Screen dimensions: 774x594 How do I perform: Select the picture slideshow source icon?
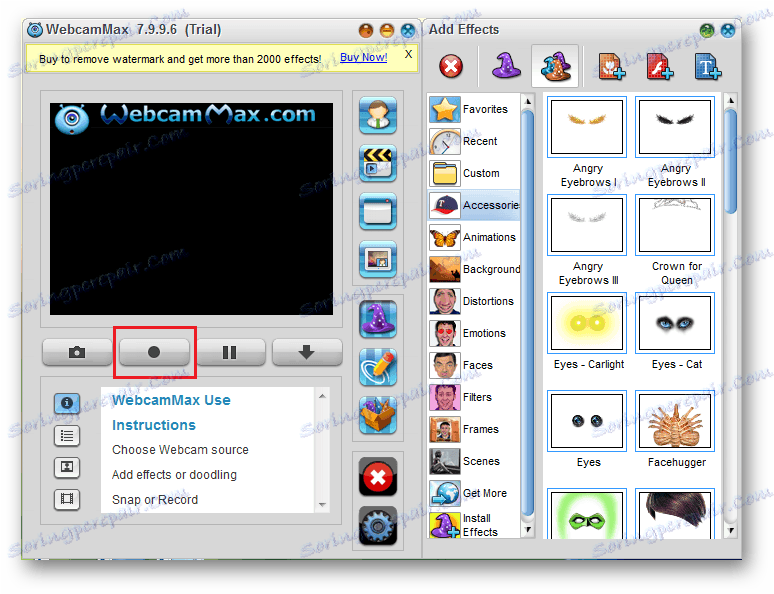pyautogui.click(x=378, y=259)
